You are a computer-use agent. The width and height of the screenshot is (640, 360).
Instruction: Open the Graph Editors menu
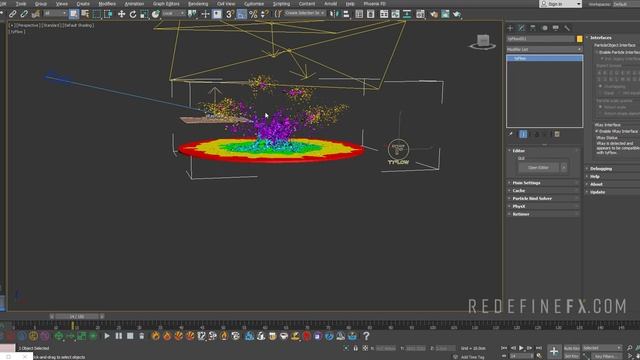166,4
